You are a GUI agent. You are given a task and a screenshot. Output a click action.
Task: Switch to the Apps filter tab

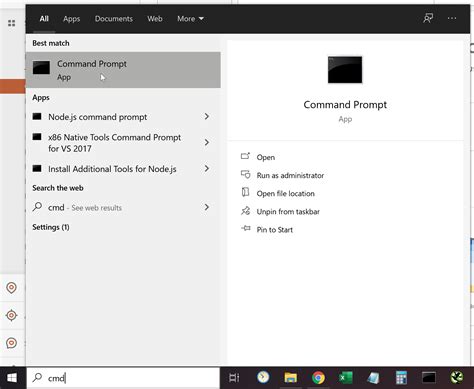(x=71, y=19)
